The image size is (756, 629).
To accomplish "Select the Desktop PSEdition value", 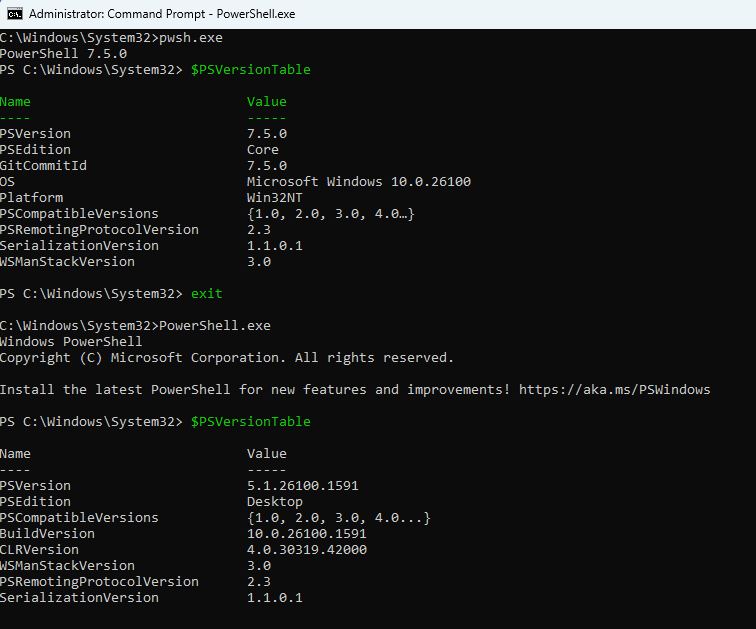I will pyautogui.click(x=275, y=502).
